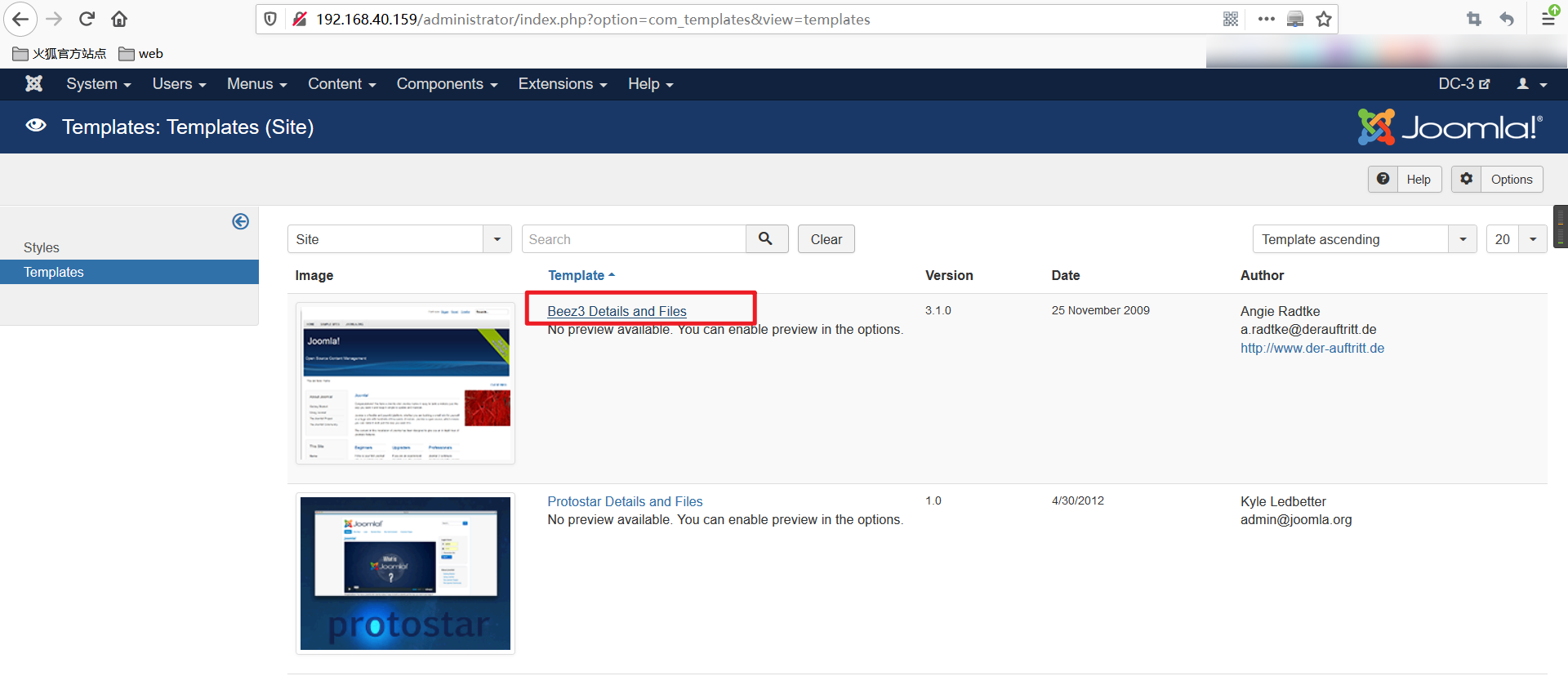
Task: Select Styles in the sidebar
Action: click(x=42, y=247)
